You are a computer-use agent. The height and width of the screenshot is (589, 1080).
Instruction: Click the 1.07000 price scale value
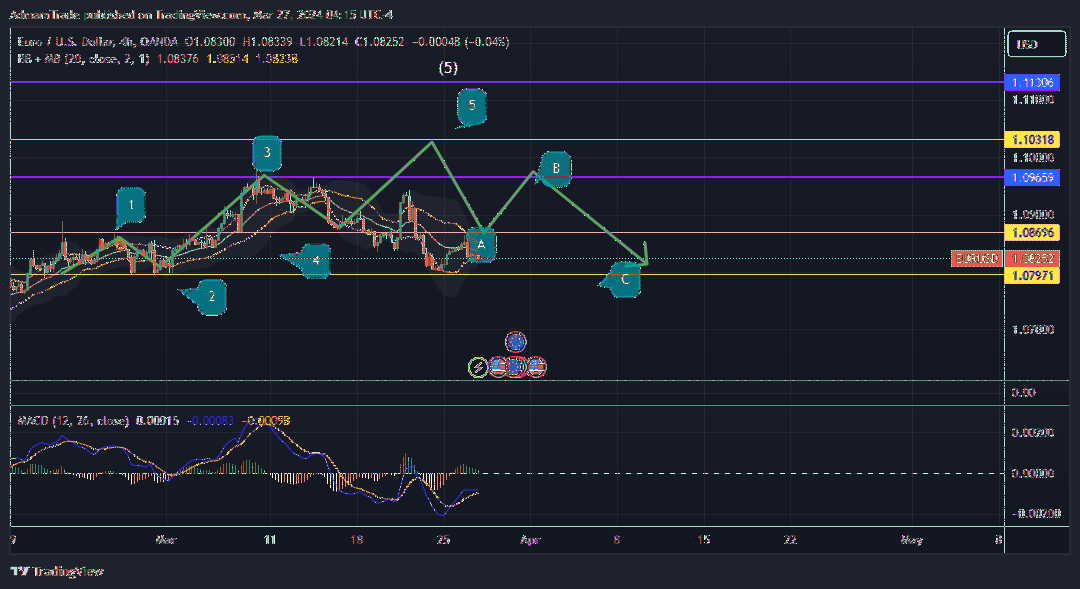tap(1033, 330)
